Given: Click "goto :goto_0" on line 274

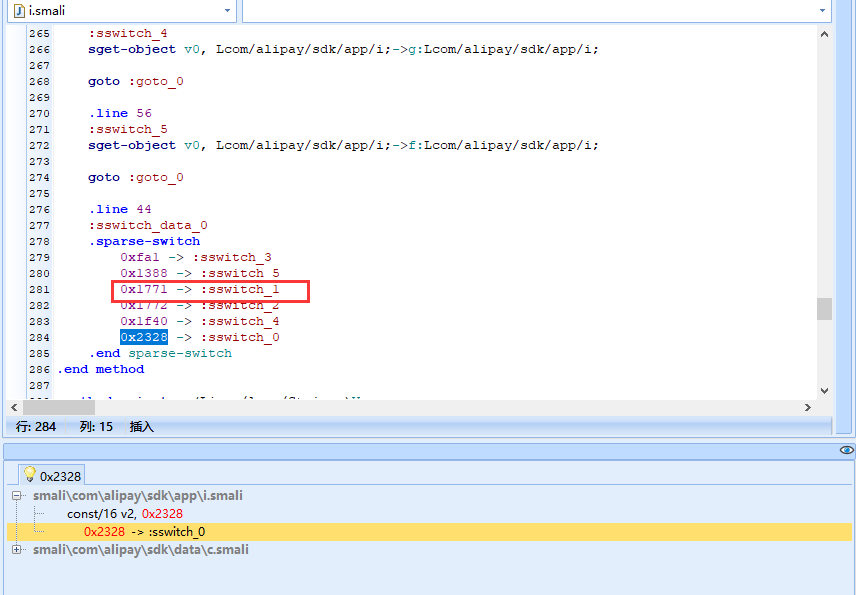Looking at the screenshot, I should (136, 177).
